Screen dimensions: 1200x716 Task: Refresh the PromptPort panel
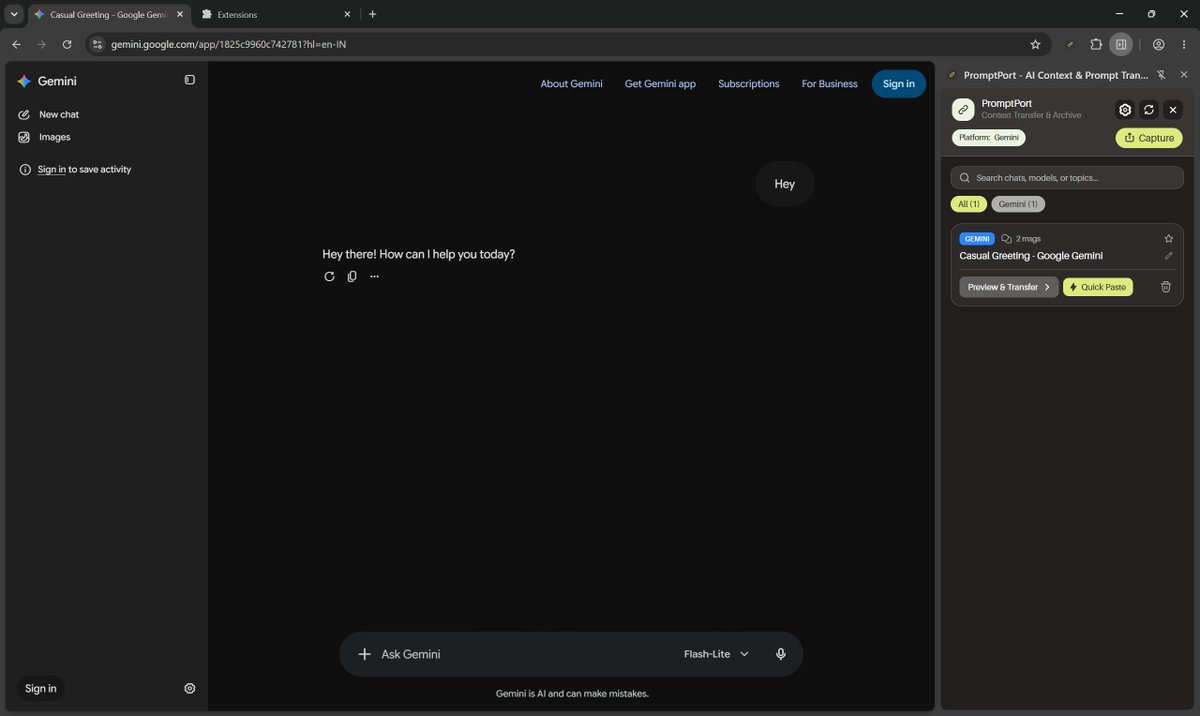pyautogui.click(x=1149, y=110)
